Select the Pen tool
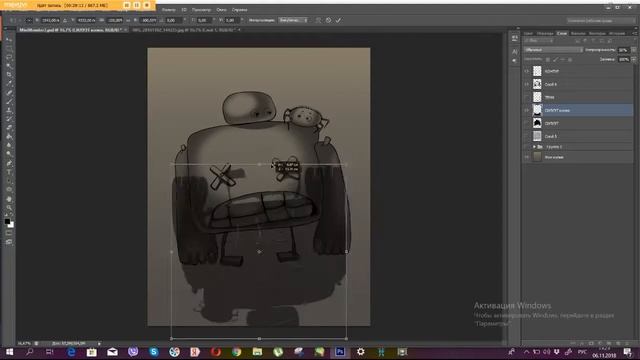640x360 pixels. click(9, 163)
